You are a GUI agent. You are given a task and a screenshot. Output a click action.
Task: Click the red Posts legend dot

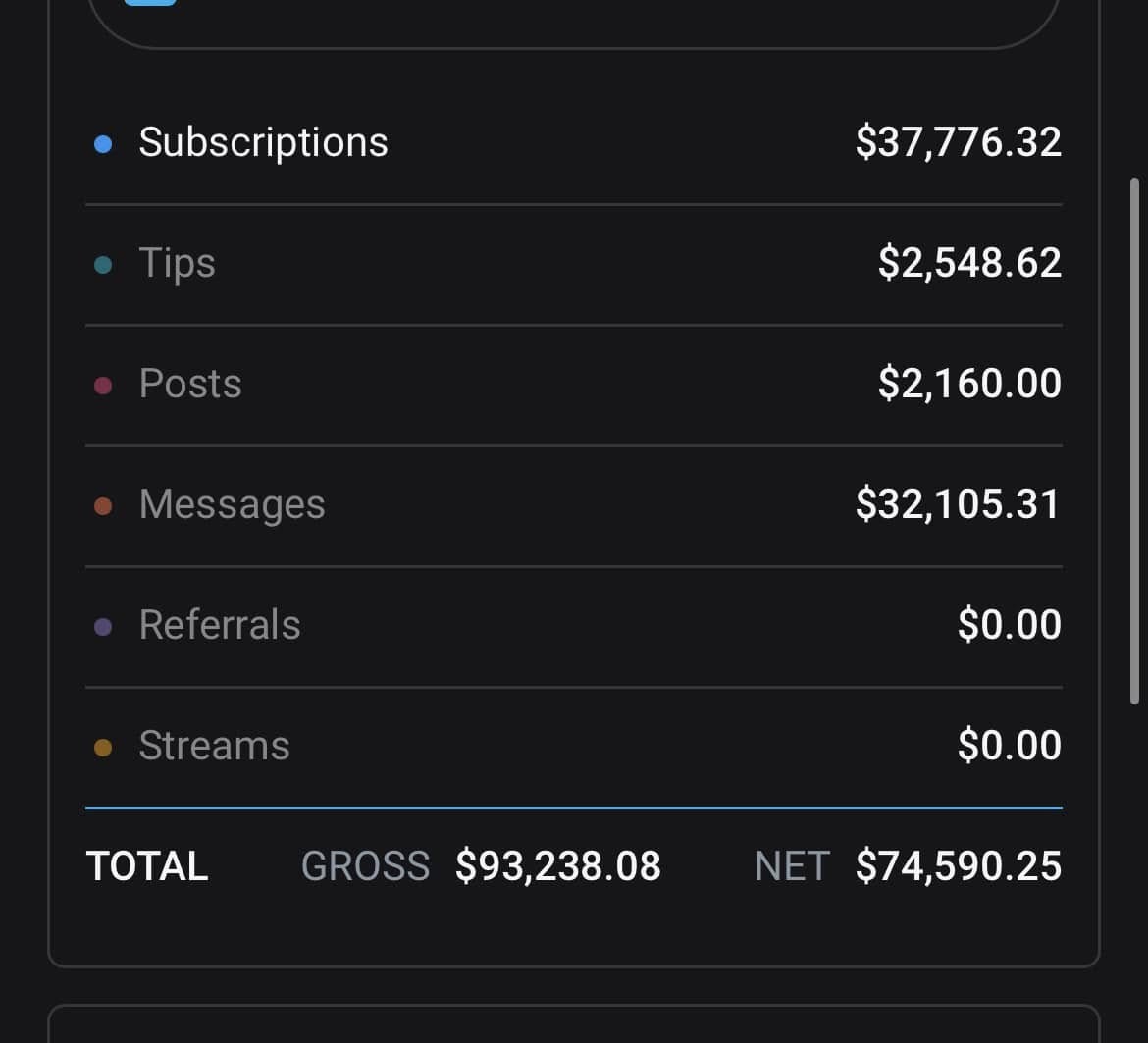tap(105, 386)
